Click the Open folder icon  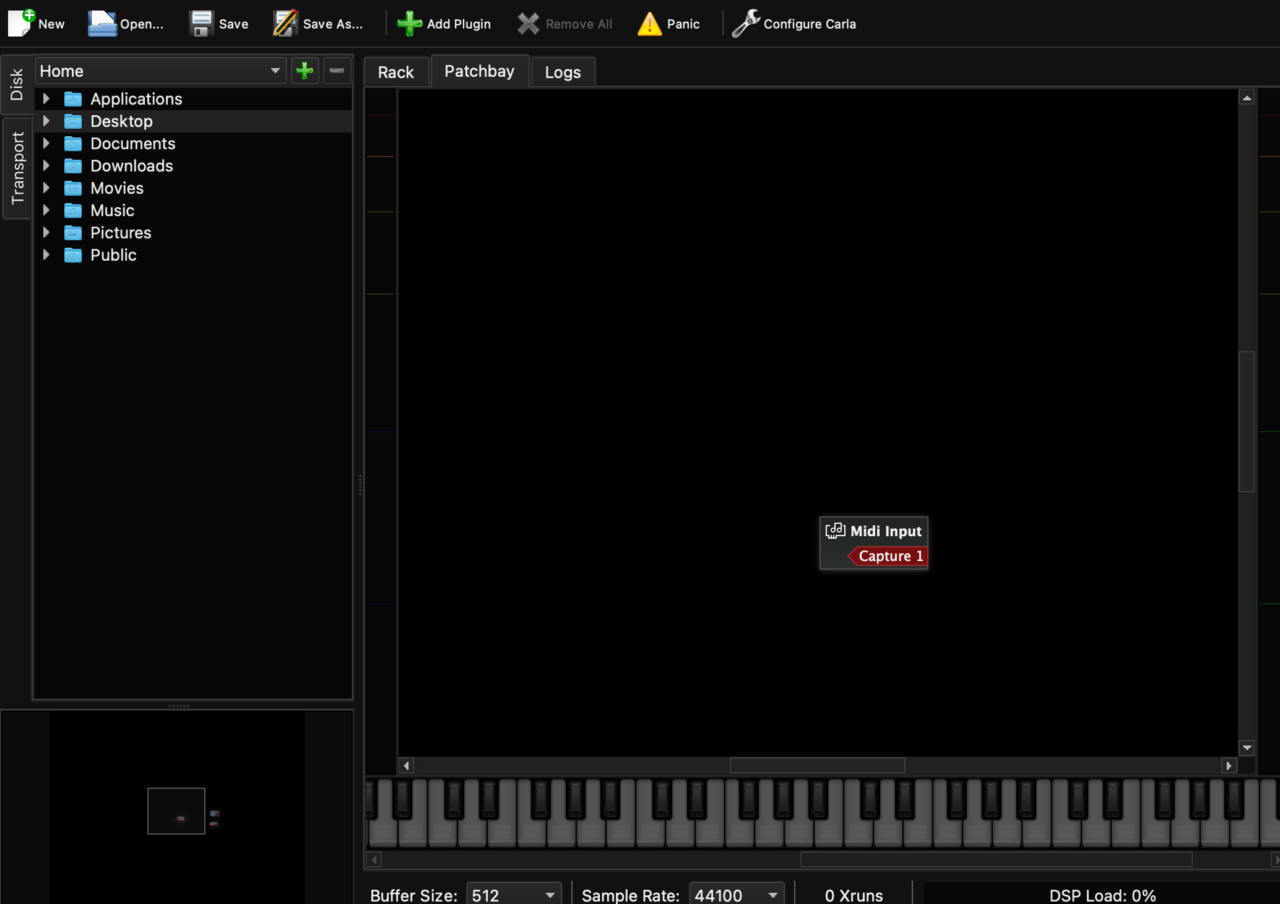102,23
